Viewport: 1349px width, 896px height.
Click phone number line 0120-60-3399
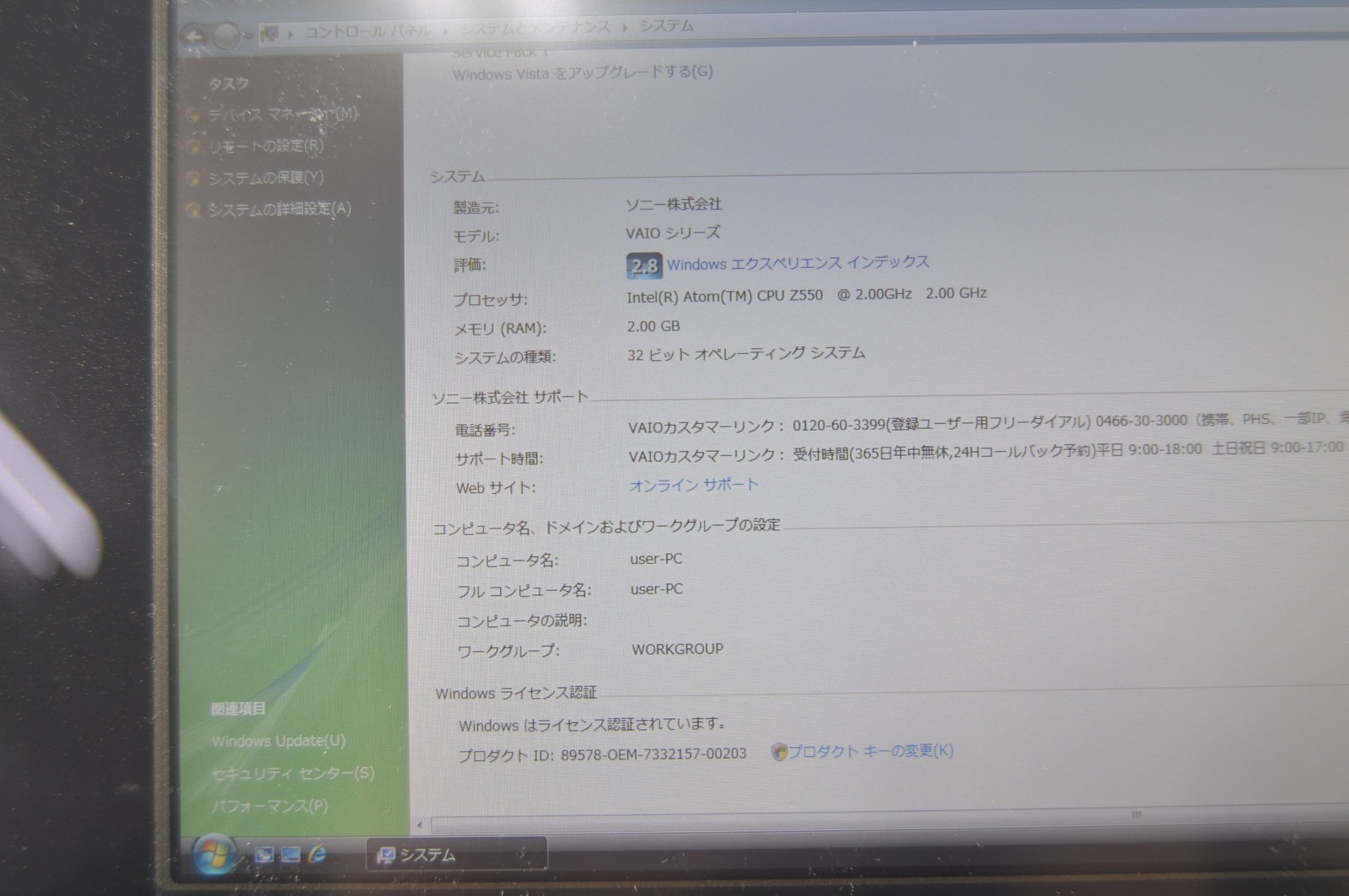(988, 422)
